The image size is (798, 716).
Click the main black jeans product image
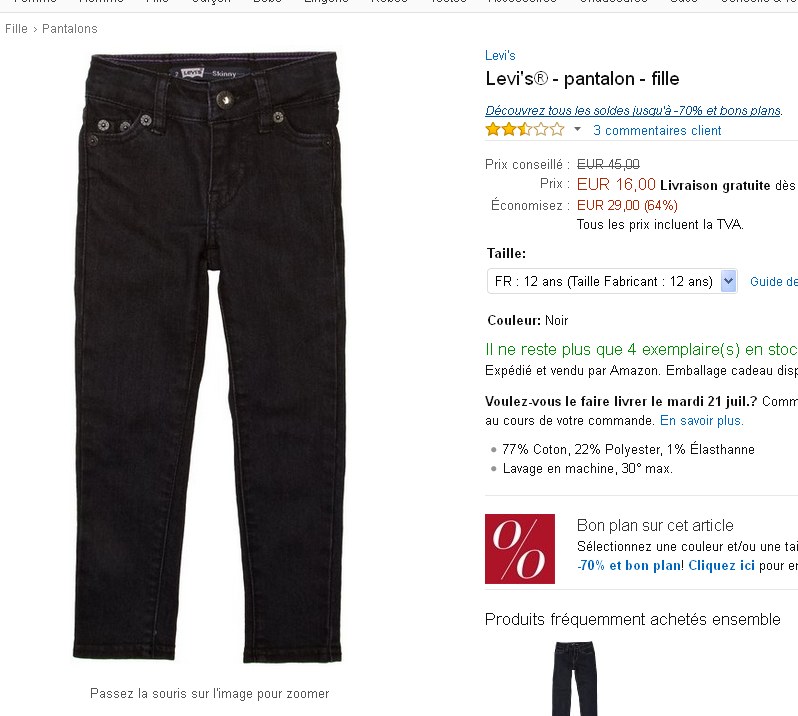(x=210, y=356)
